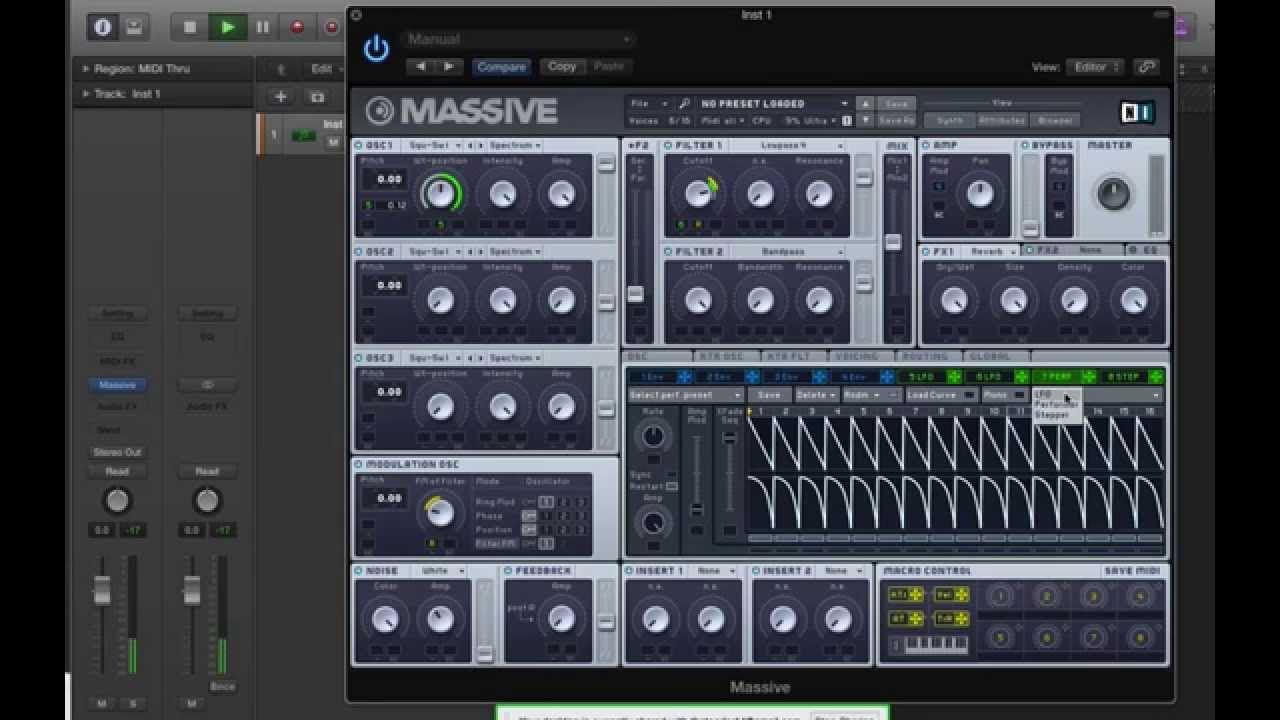1280x720 pixels.
Task: Open the Inspector info icon in Logic
Action: pos(102,27)
